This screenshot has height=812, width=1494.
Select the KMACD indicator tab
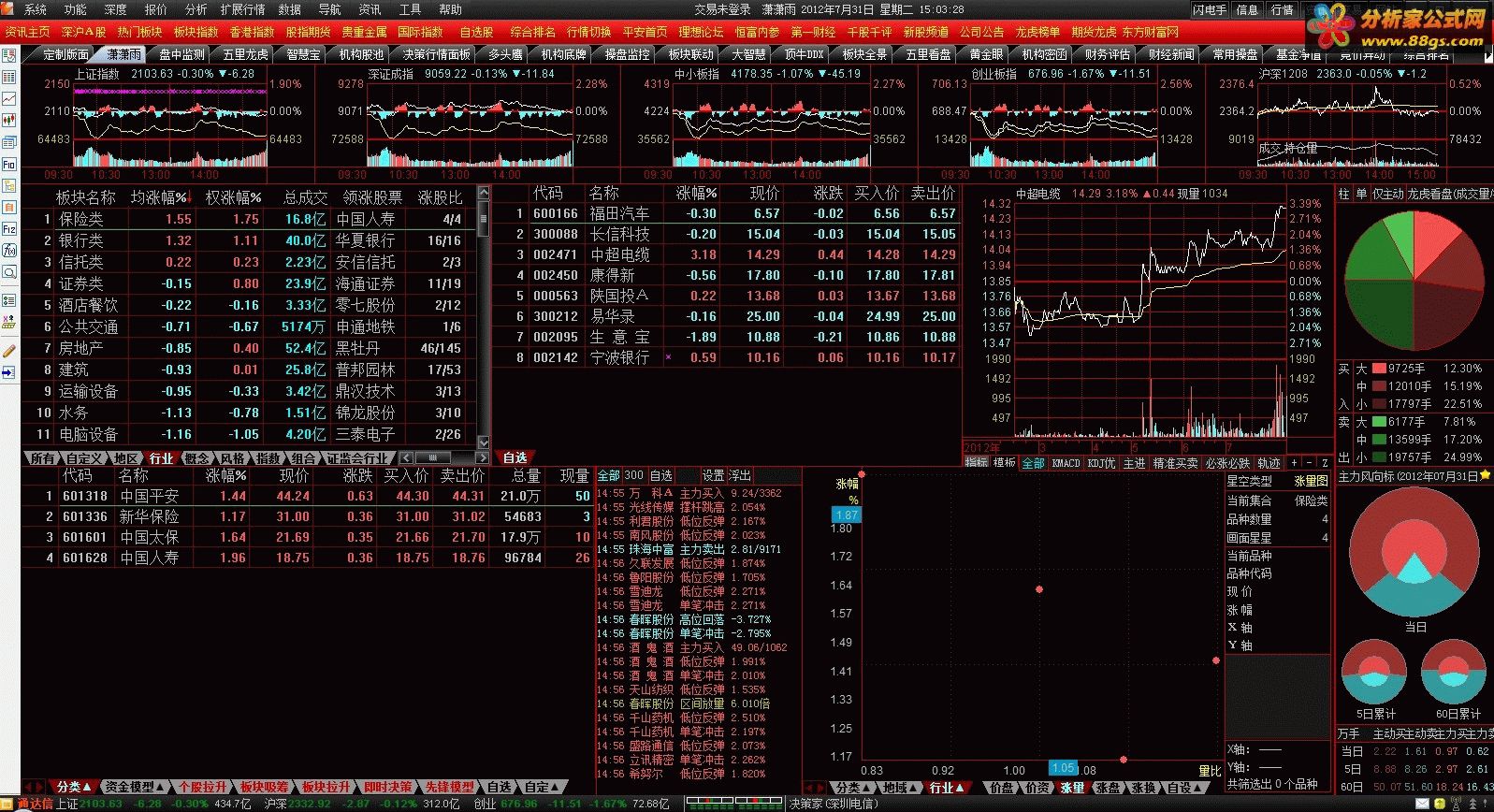click(1066, 463)
